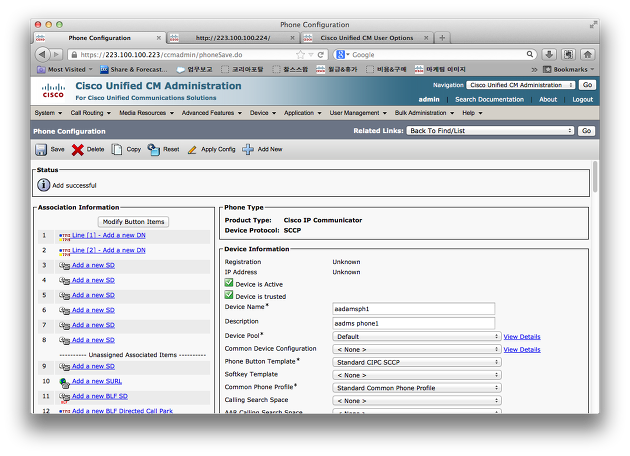Click the Copy document icon
This screenshot has width=630, height=456.
point(117,149)
